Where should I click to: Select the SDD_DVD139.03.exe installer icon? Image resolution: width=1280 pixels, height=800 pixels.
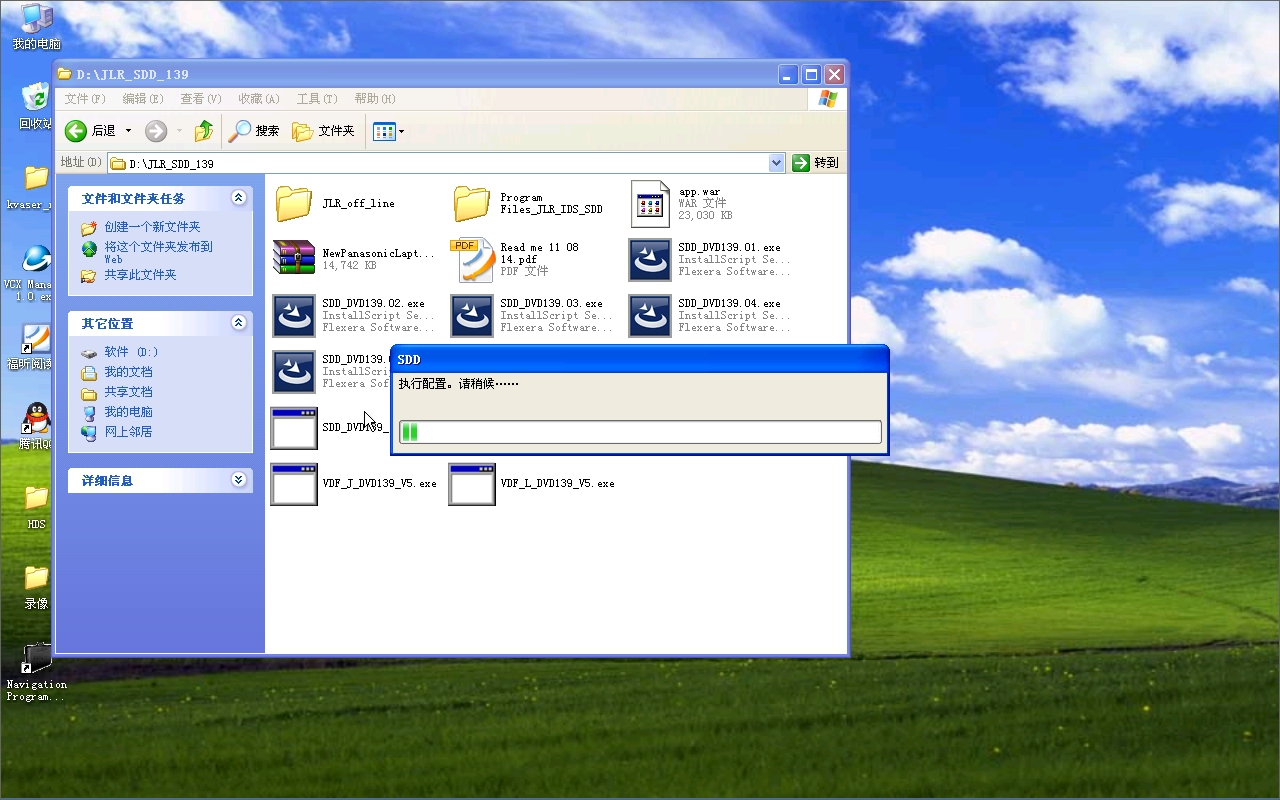tap(472, 316)
